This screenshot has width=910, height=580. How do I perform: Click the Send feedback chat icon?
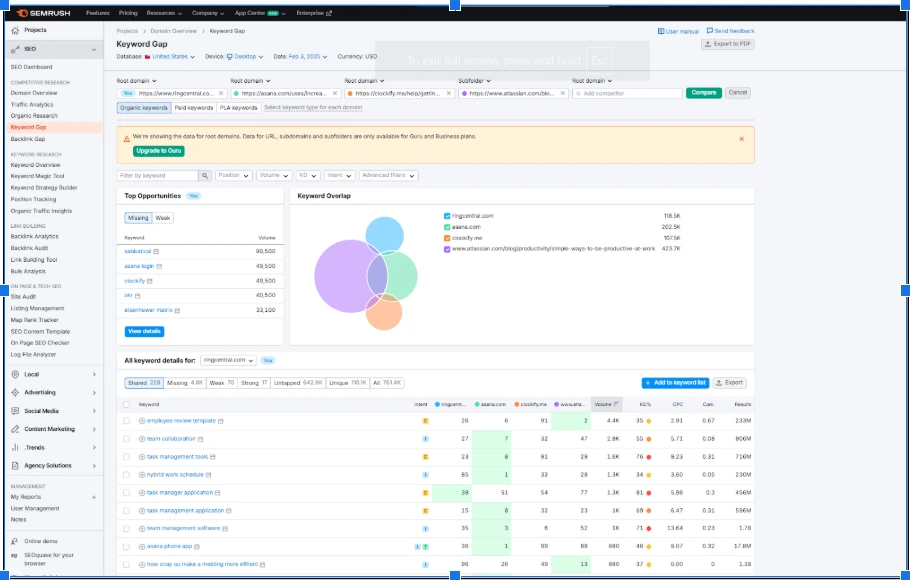(x=710, y=31)
